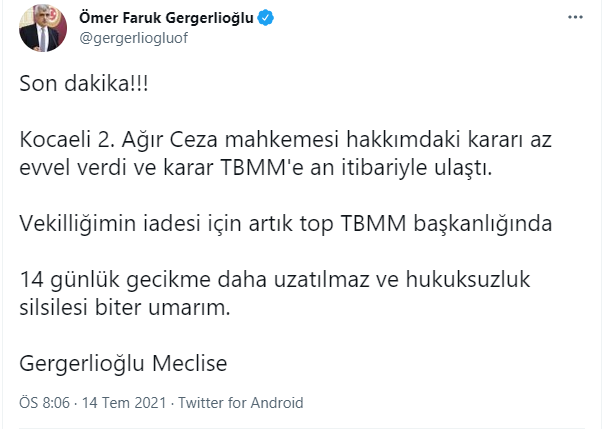Click the blue verified badge

pos(266,18)
